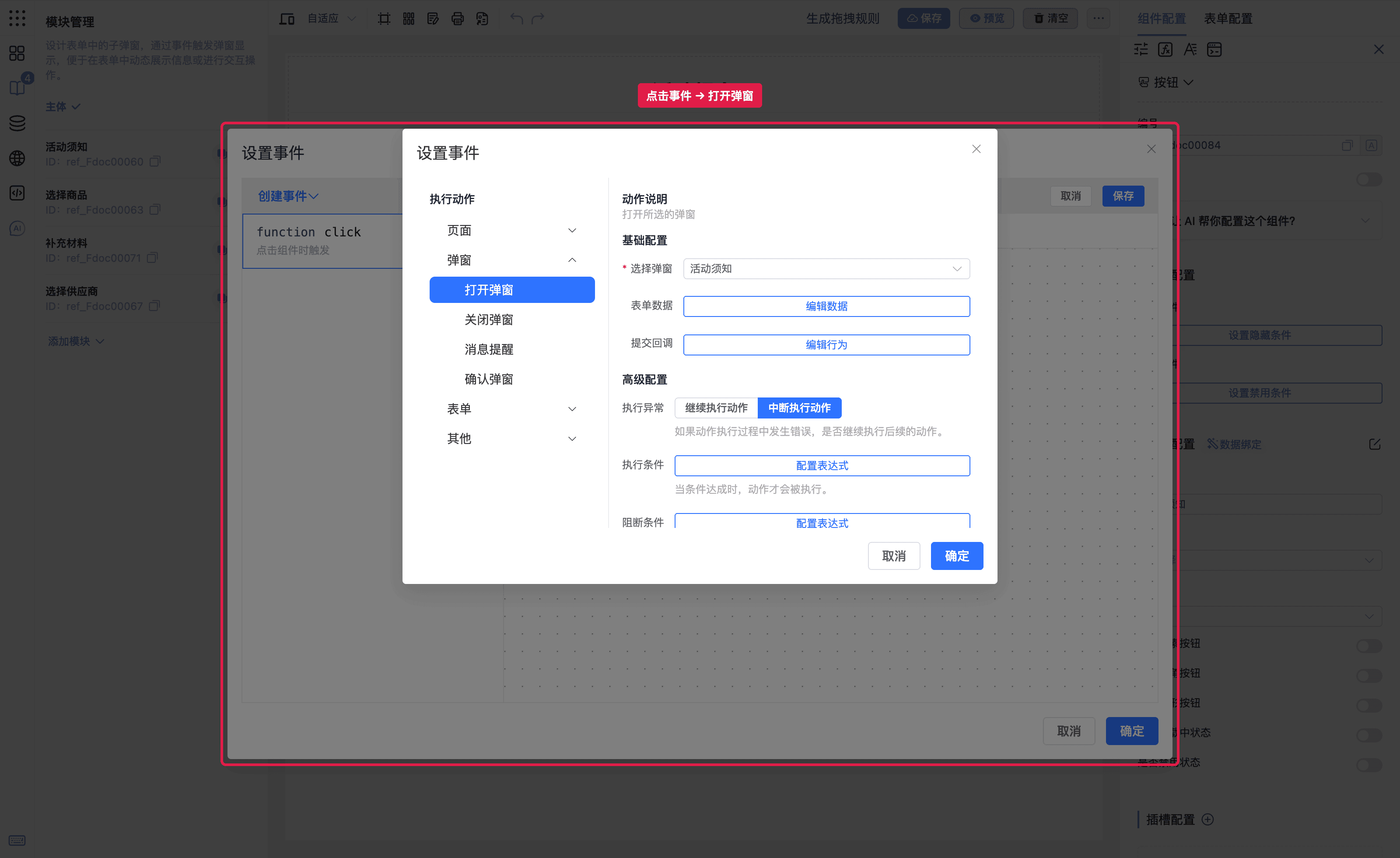
Task: Click 取消 in front dialog
Action: coord(894,556)
